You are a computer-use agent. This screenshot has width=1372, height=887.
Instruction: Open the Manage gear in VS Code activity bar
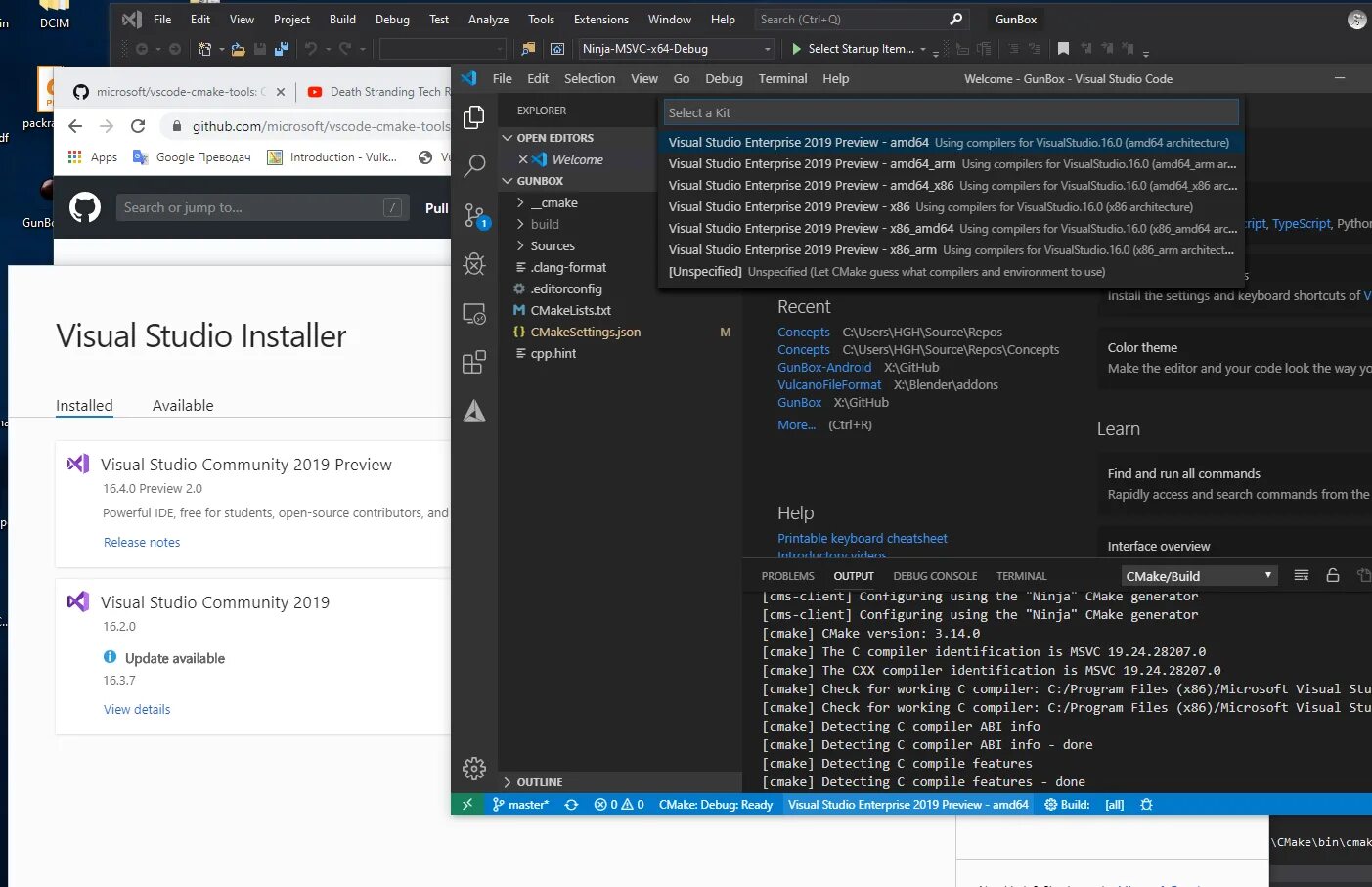pos(474,769)
